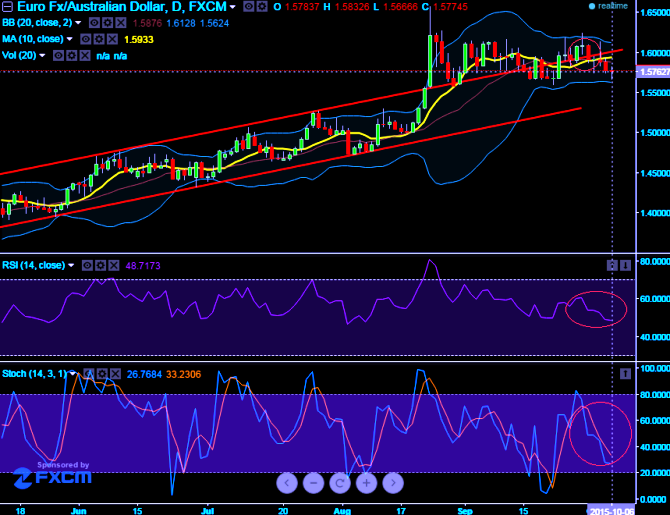The height and width of the screenshot is (515, 670).
Task: Click the high price value 1.58326
Action: click(353, 7)
